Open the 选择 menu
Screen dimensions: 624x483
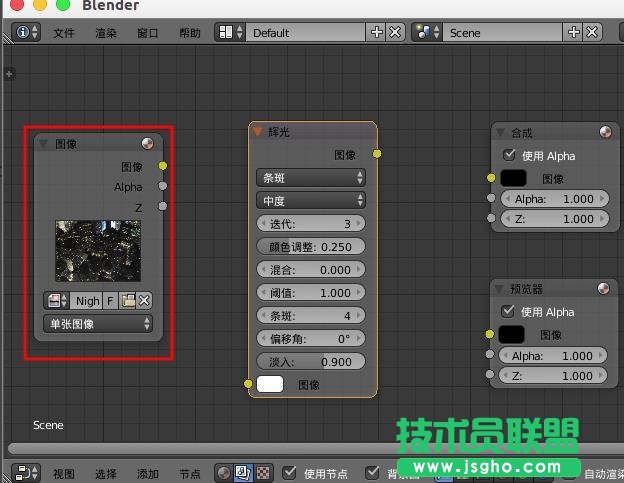click(x=106, y=474)
